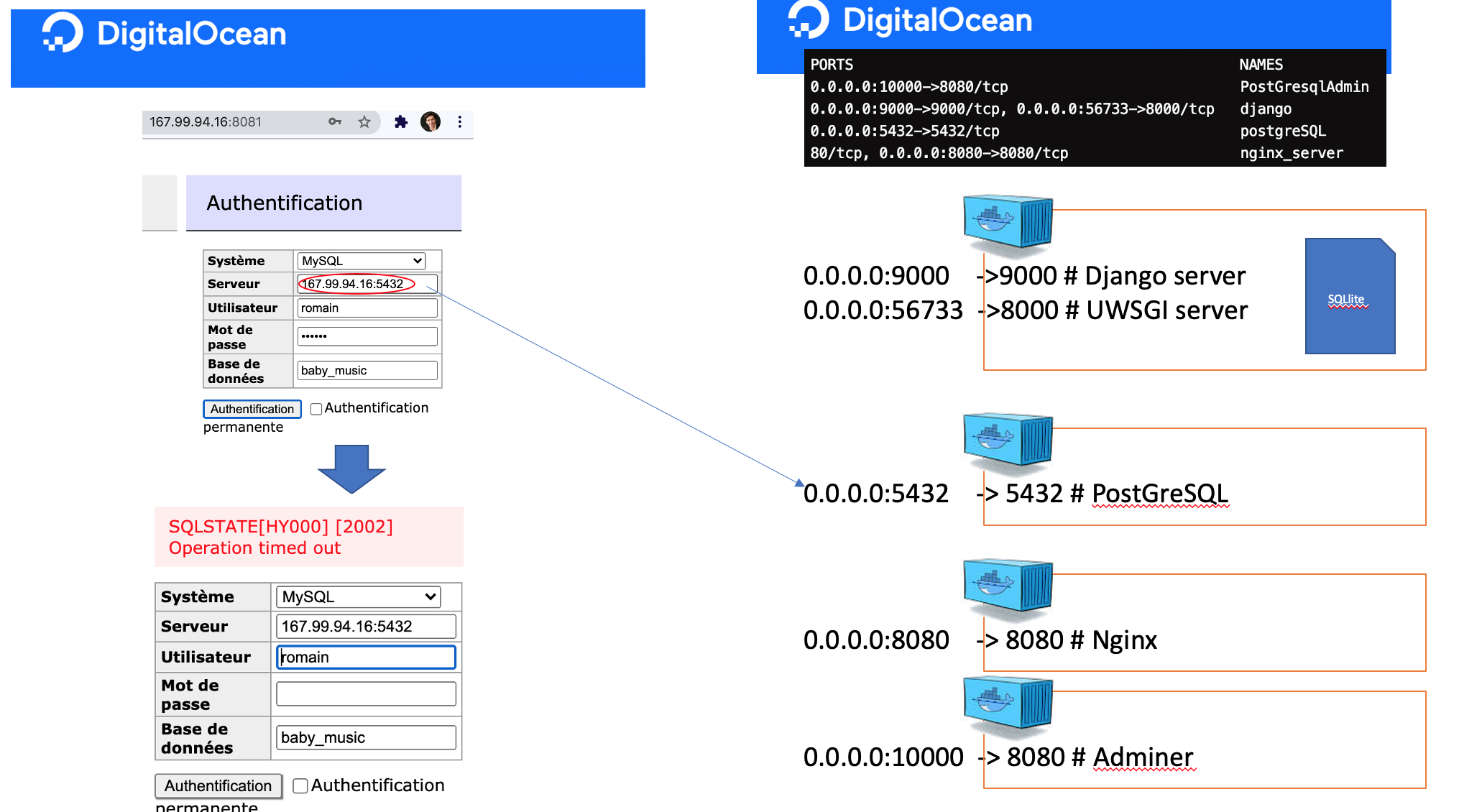The height and width of the screenshot is (812, 1459).
Task: Click the SQLite file icon
Action: coord(1350,295)
